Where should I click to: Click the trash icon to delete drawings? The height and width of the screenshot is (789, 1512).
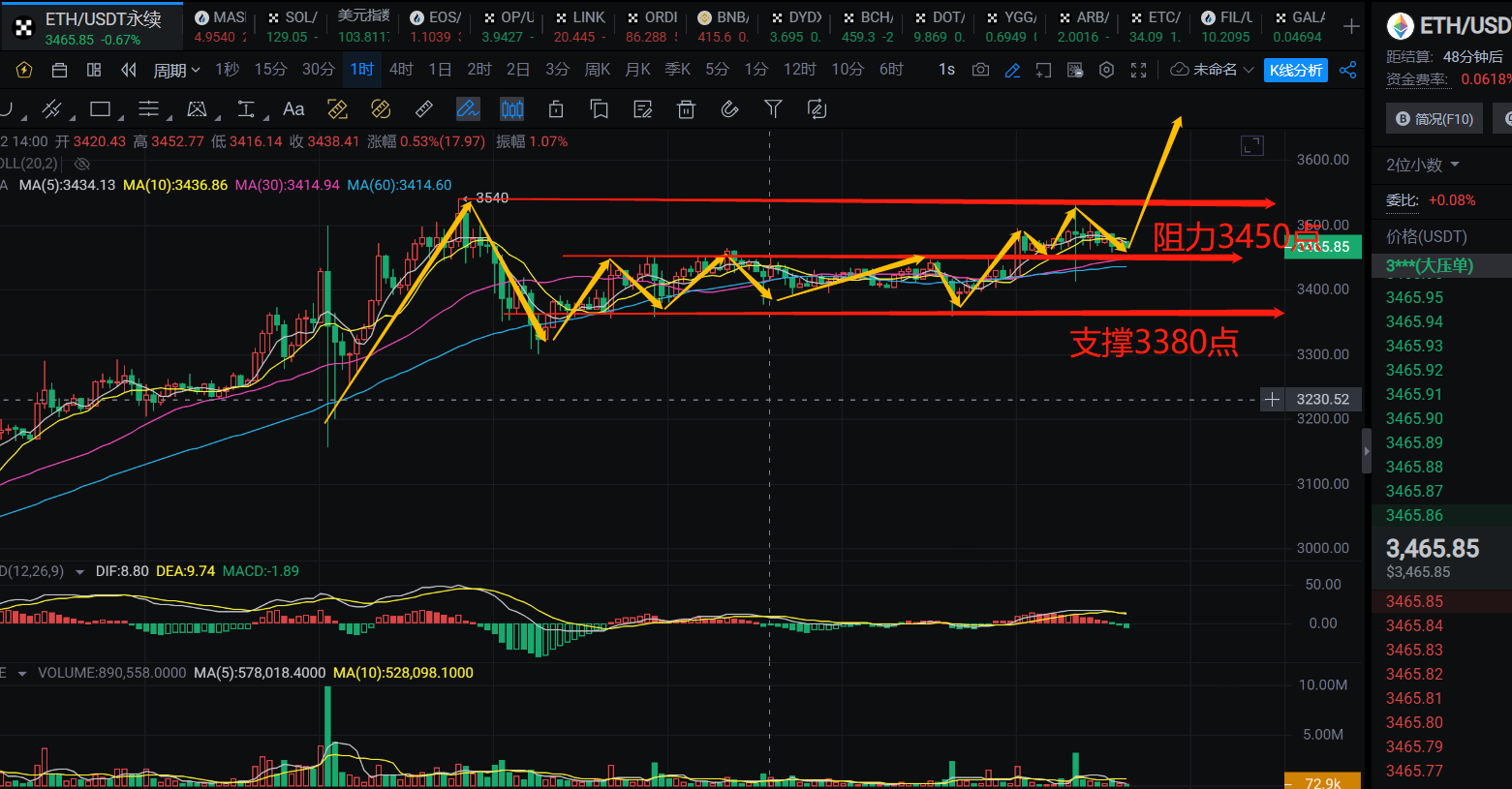tap(686, 109)
